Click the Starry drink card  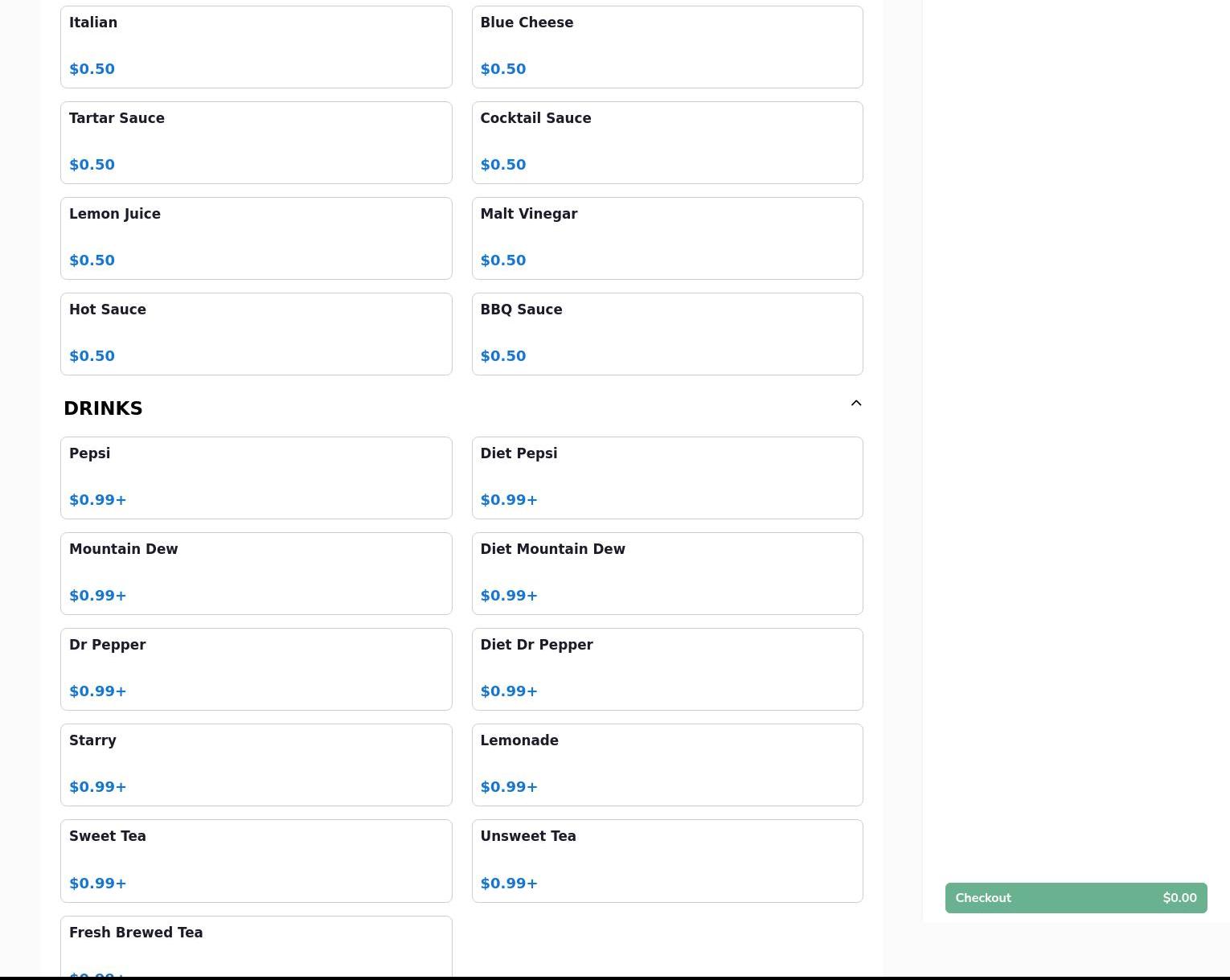click(x=256, y=765)
